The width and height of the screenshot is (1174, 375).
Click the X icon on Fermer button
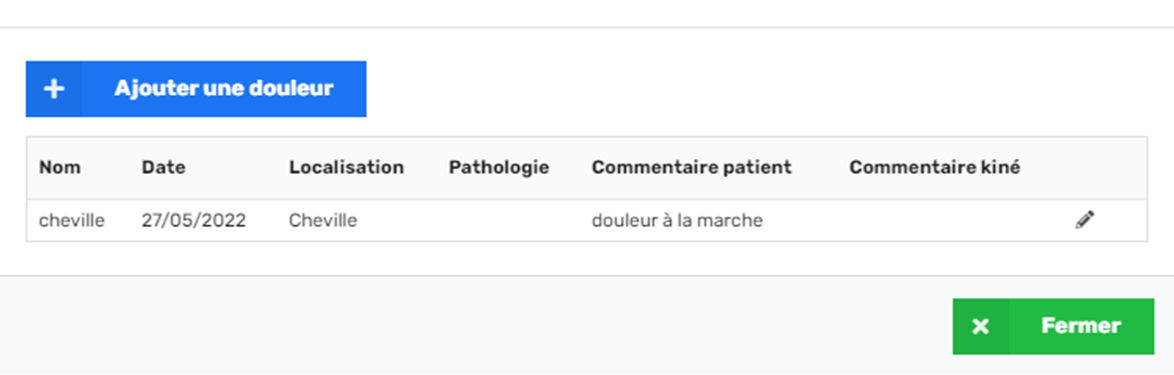point(980,326)
